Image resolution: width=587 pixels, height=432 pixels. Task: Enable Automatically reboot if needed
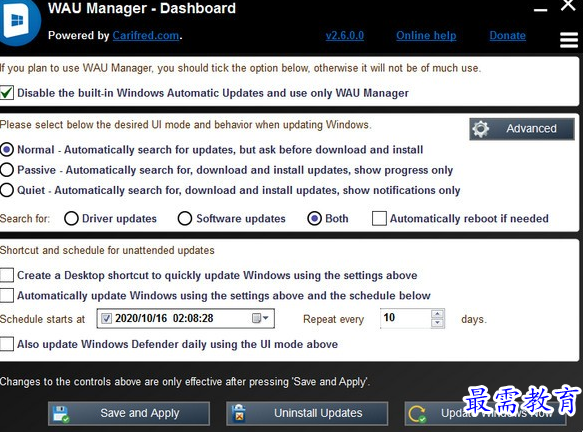point(379,219)
